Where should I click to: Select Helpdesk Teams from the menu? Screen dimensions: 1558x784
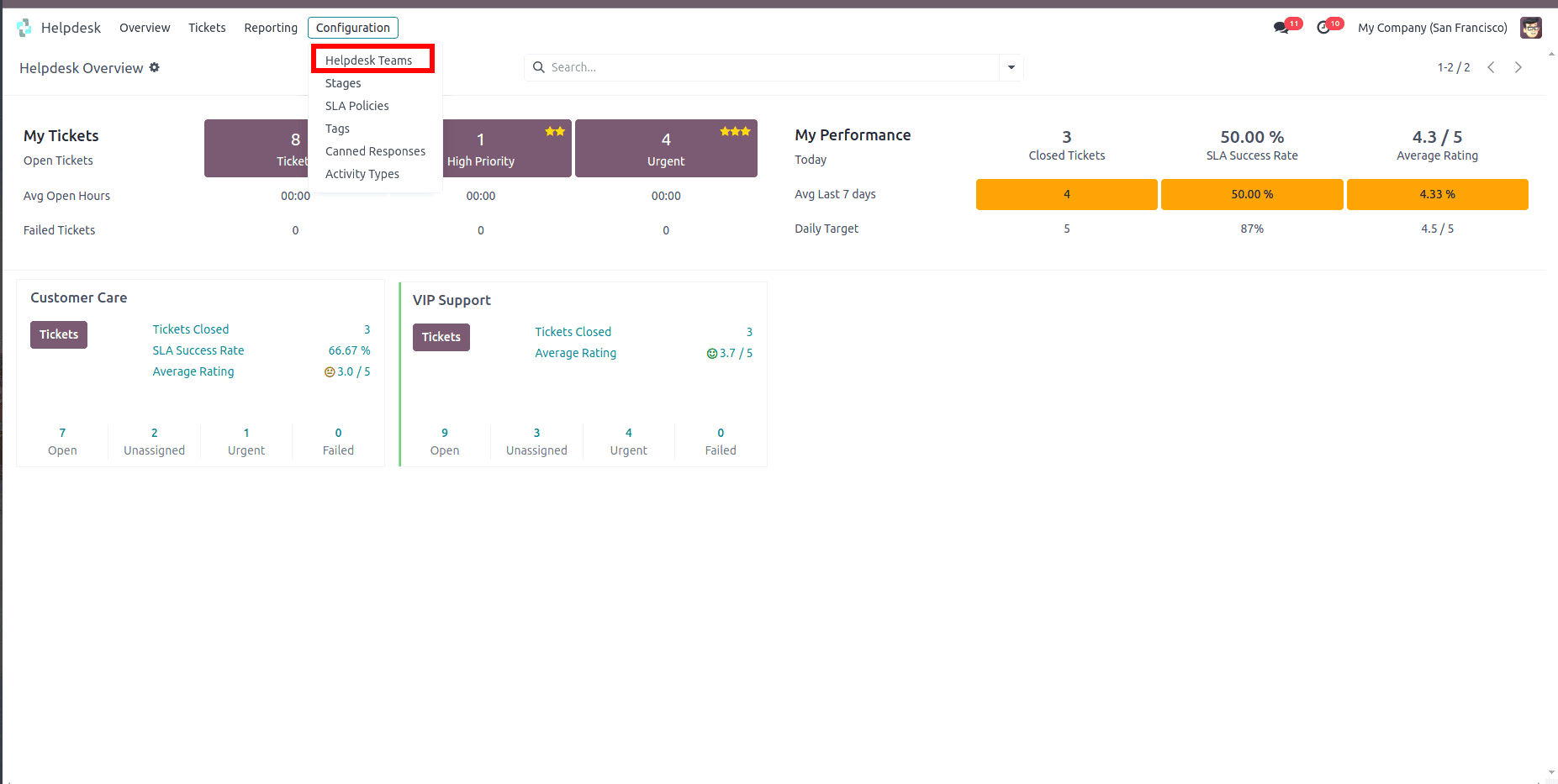pyautogui.click(x=368, y=60)
